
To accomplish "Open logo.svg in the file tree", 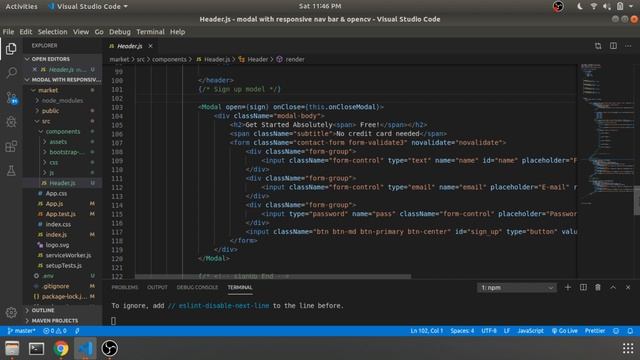I will 57,245.
